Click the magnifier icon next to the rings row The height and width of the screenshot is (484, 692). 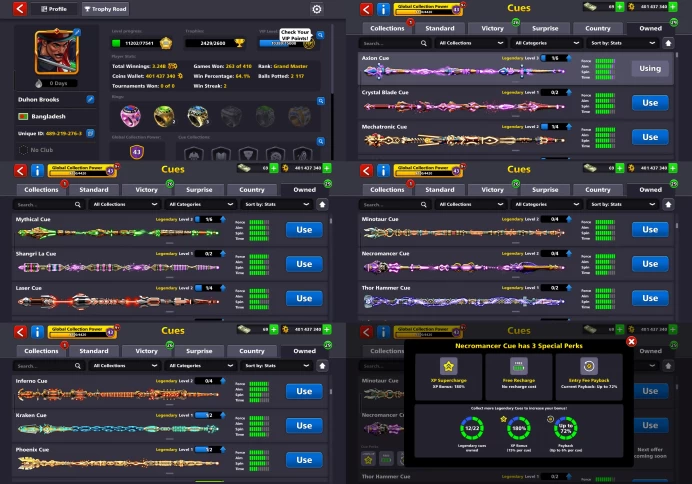(321, 101)
